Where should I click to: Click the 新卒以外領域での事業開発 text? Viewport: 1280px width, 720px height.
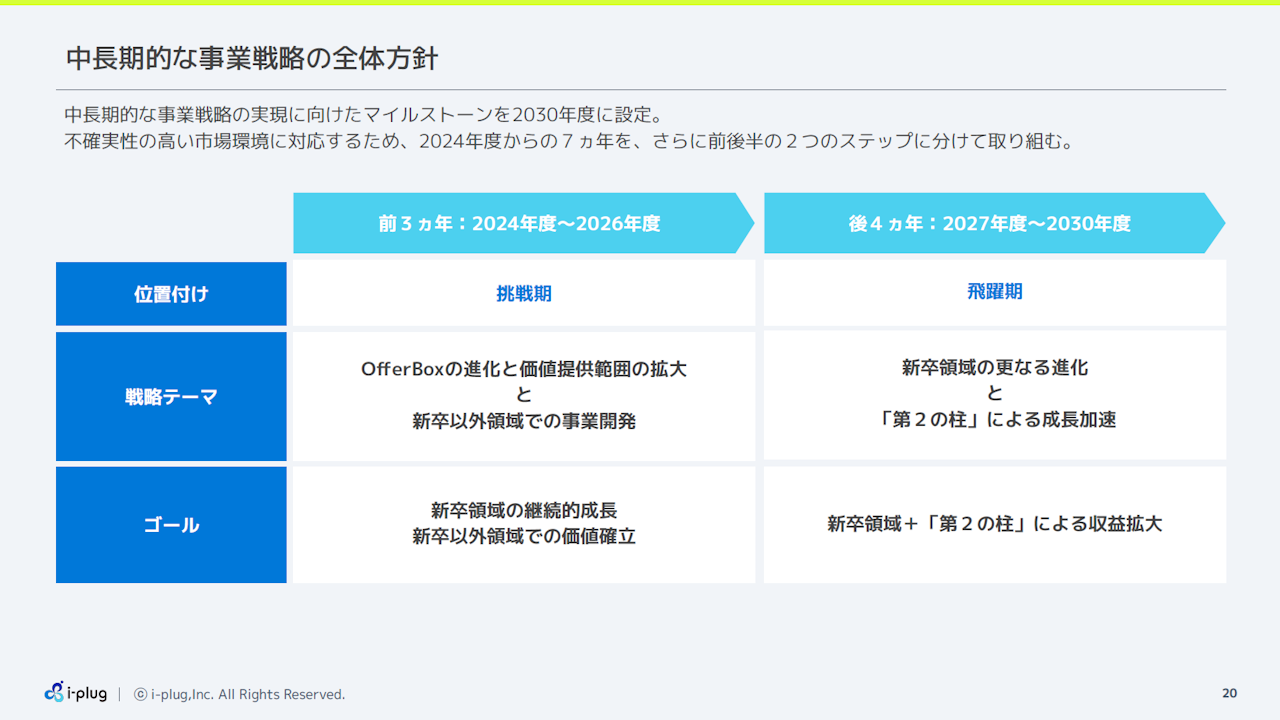point(523,422)
